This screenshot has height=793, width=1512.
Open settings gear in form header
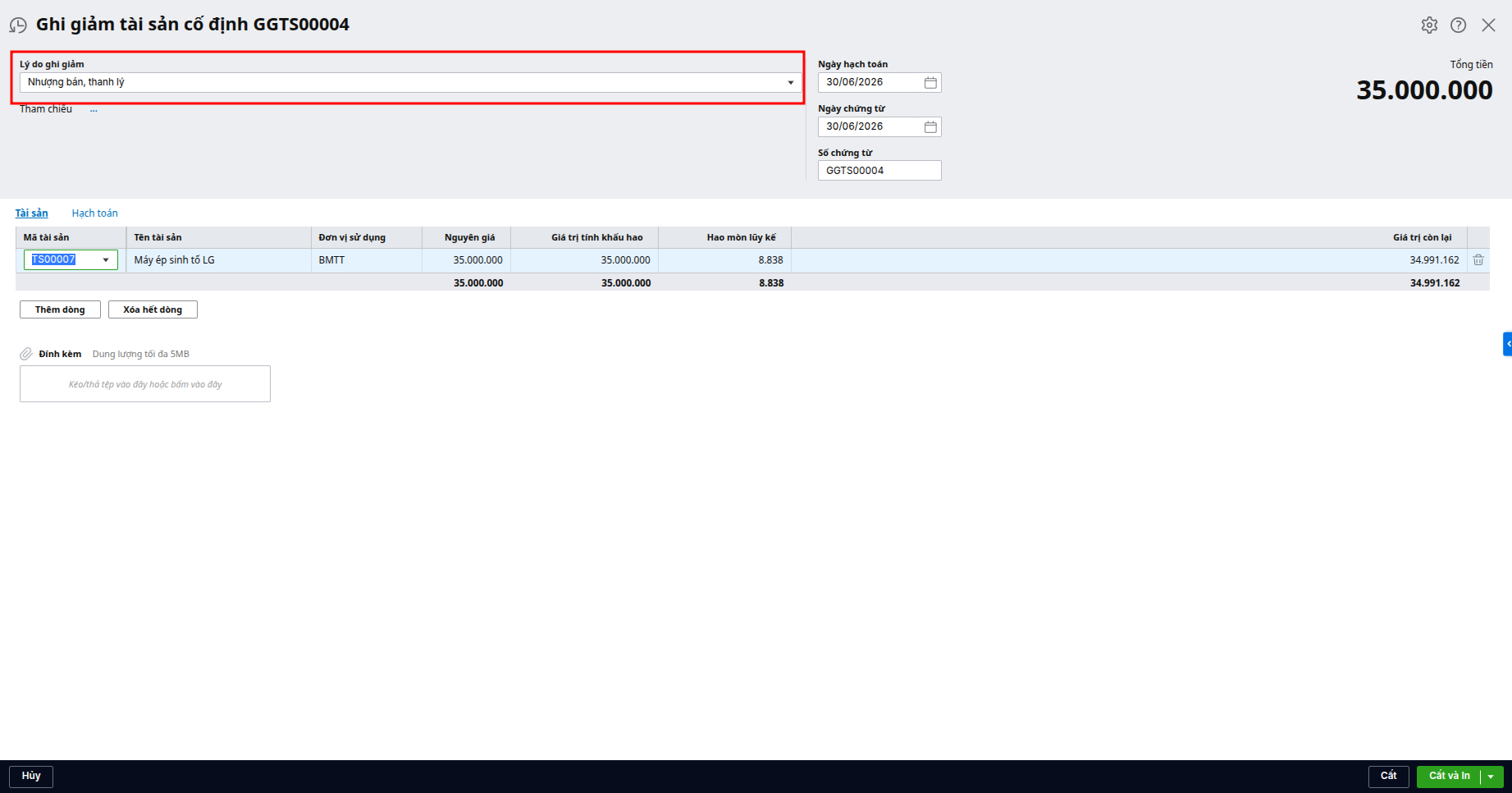(1429, 25)
